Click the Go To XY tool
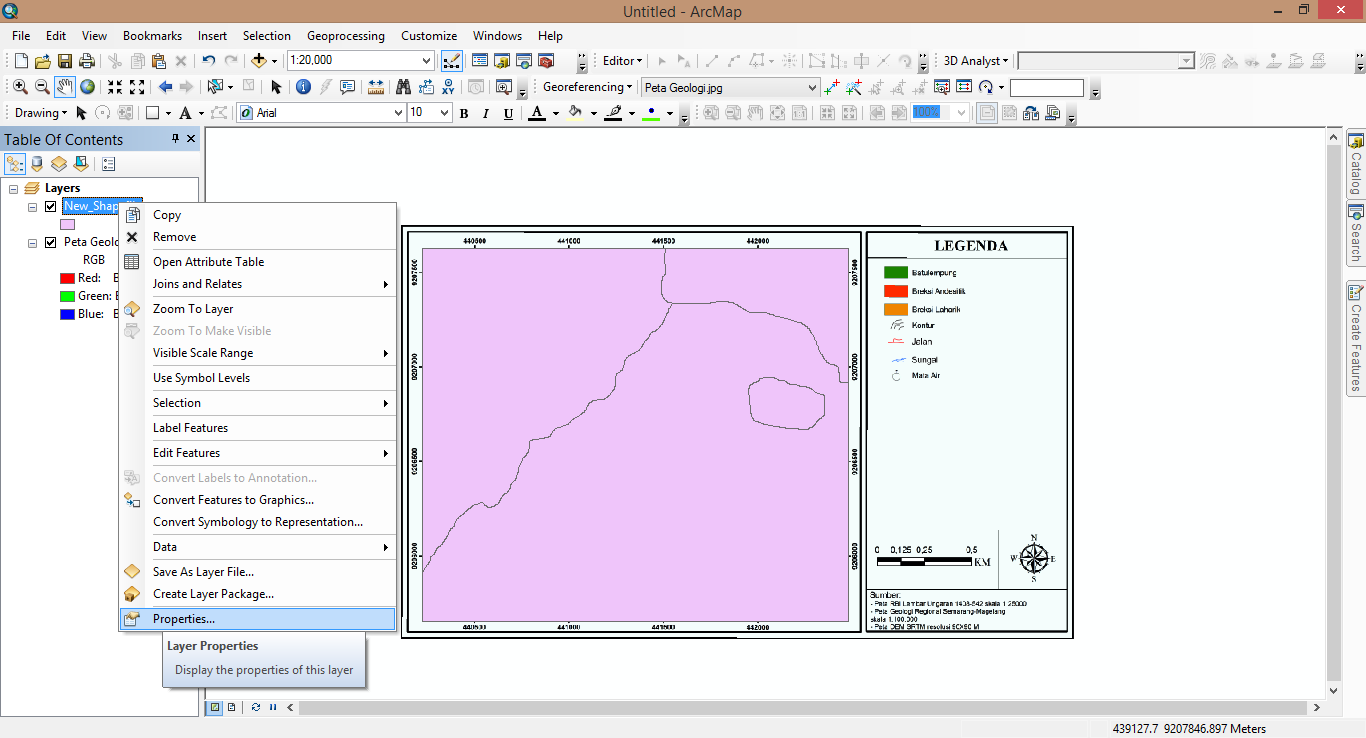 point(446,87)
